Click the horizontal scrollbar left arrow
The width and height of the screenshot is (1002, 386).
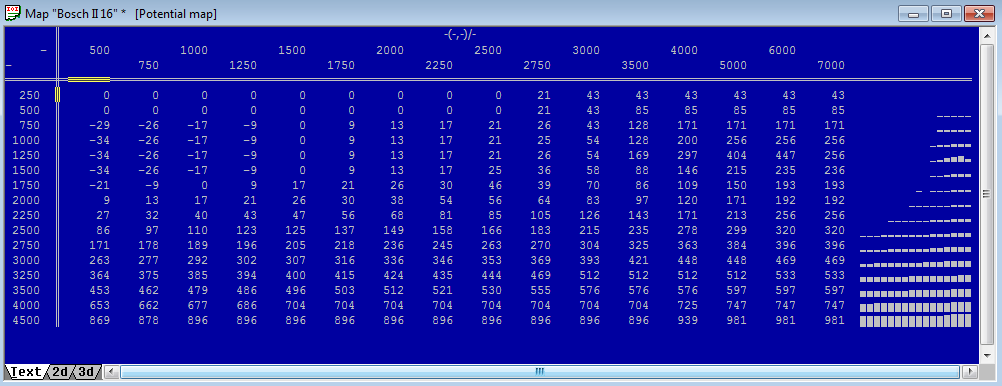[111, 371]
